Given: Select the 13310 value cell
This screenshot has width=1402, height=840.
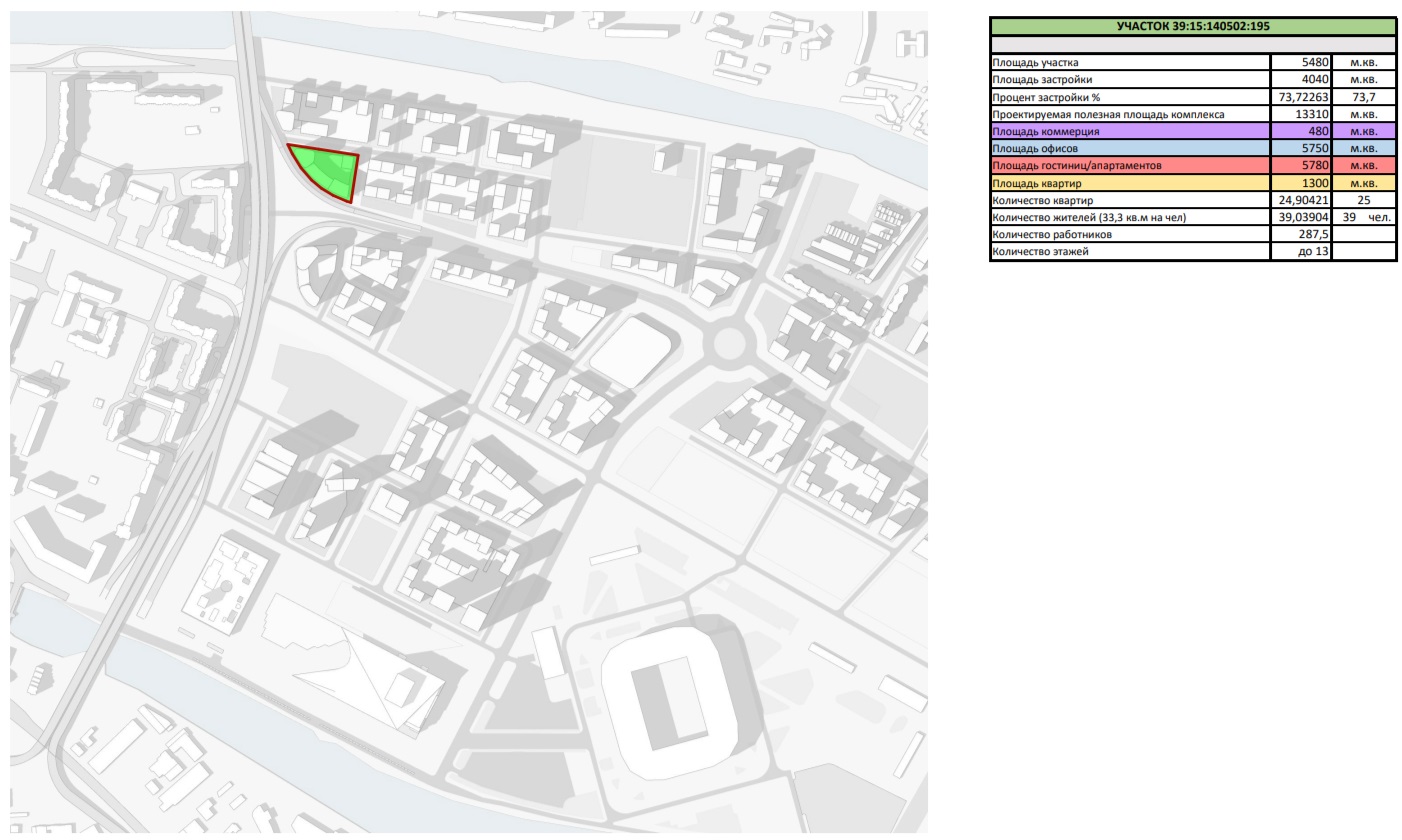Looking at the screenshot, I should click(x=1301, y=114).
